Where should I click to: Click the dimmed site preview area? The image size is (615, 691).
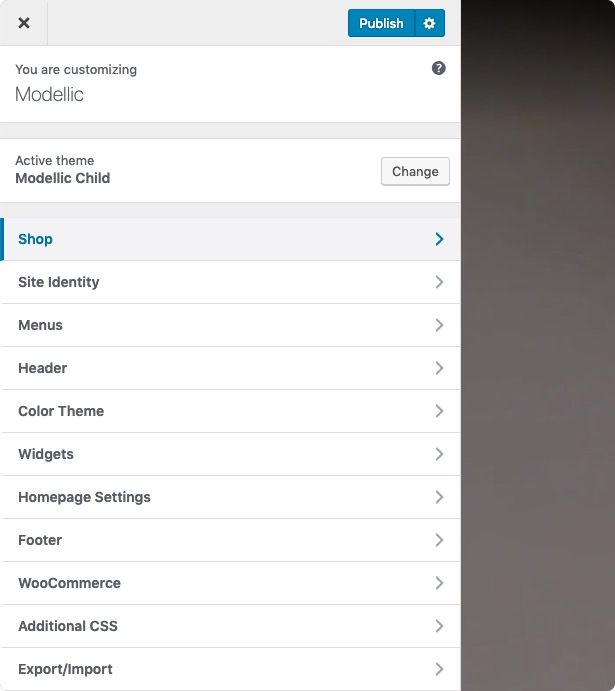click(x=538, y=346)
